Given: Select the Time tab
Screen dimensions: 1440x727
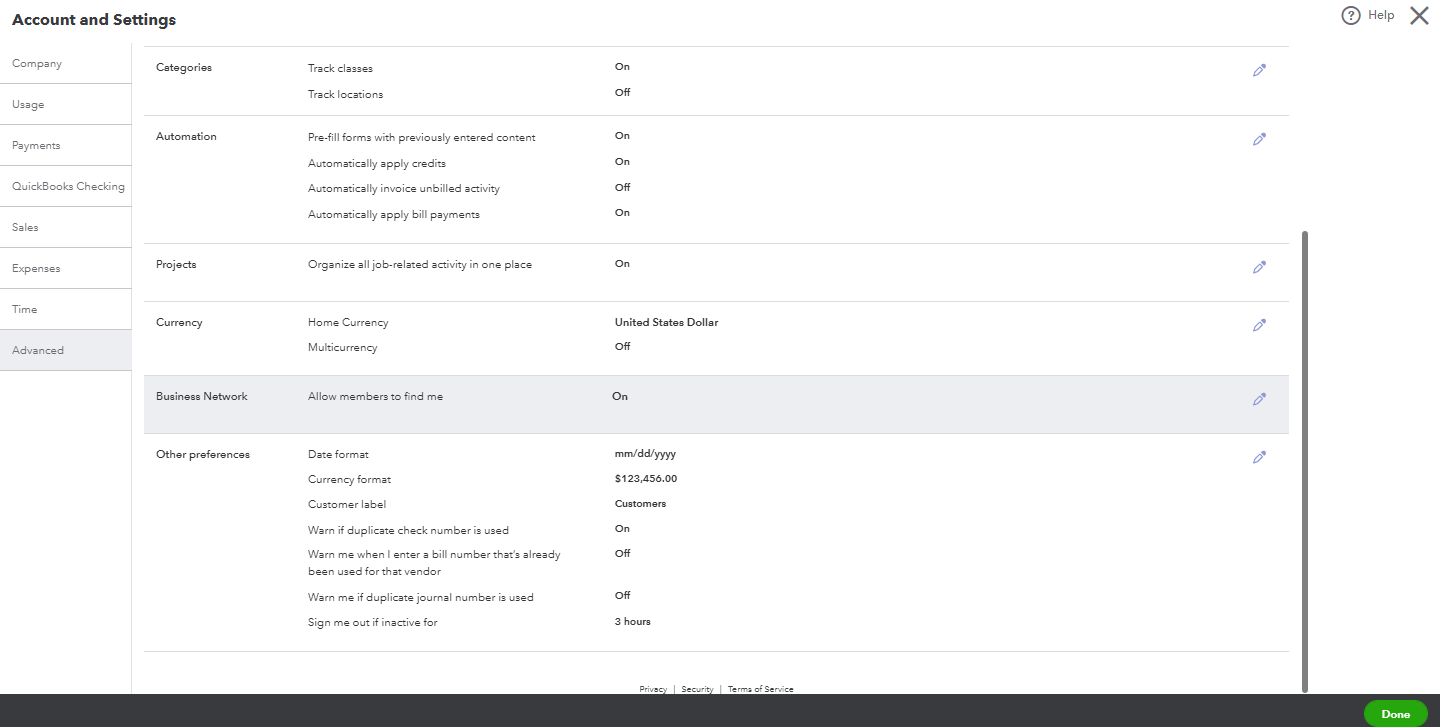Looking at the screenshot, I should pos(24,308).
